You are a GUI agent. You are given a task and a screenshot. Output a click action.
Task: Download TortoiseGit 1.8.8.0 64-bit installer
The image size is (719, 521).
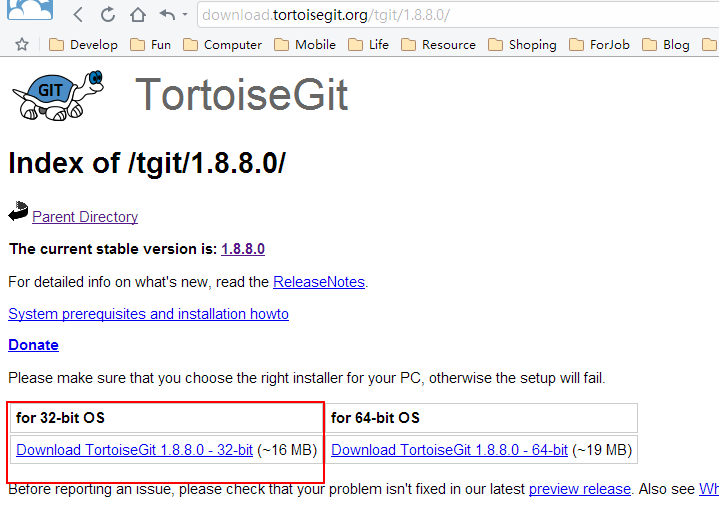click(449, 450)
